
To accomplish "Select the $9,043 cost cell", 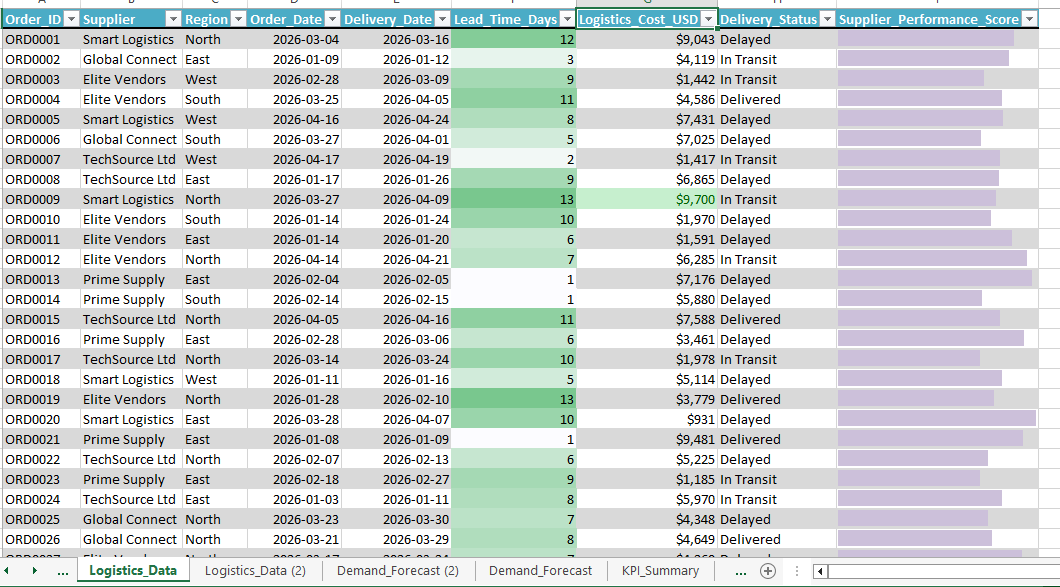I will point(647,39).
